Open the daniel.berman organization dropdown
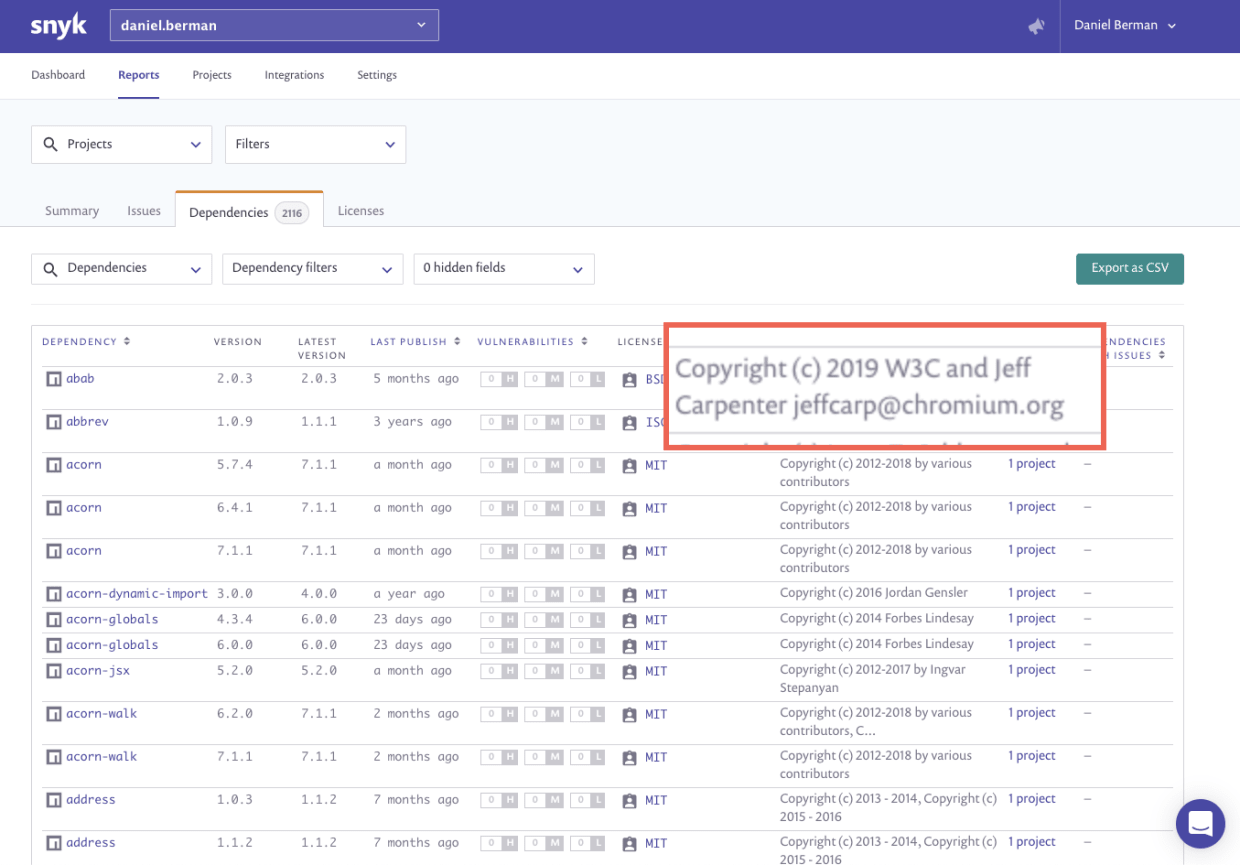Viewport: 1240px width, 865px height. pos(274,26)
